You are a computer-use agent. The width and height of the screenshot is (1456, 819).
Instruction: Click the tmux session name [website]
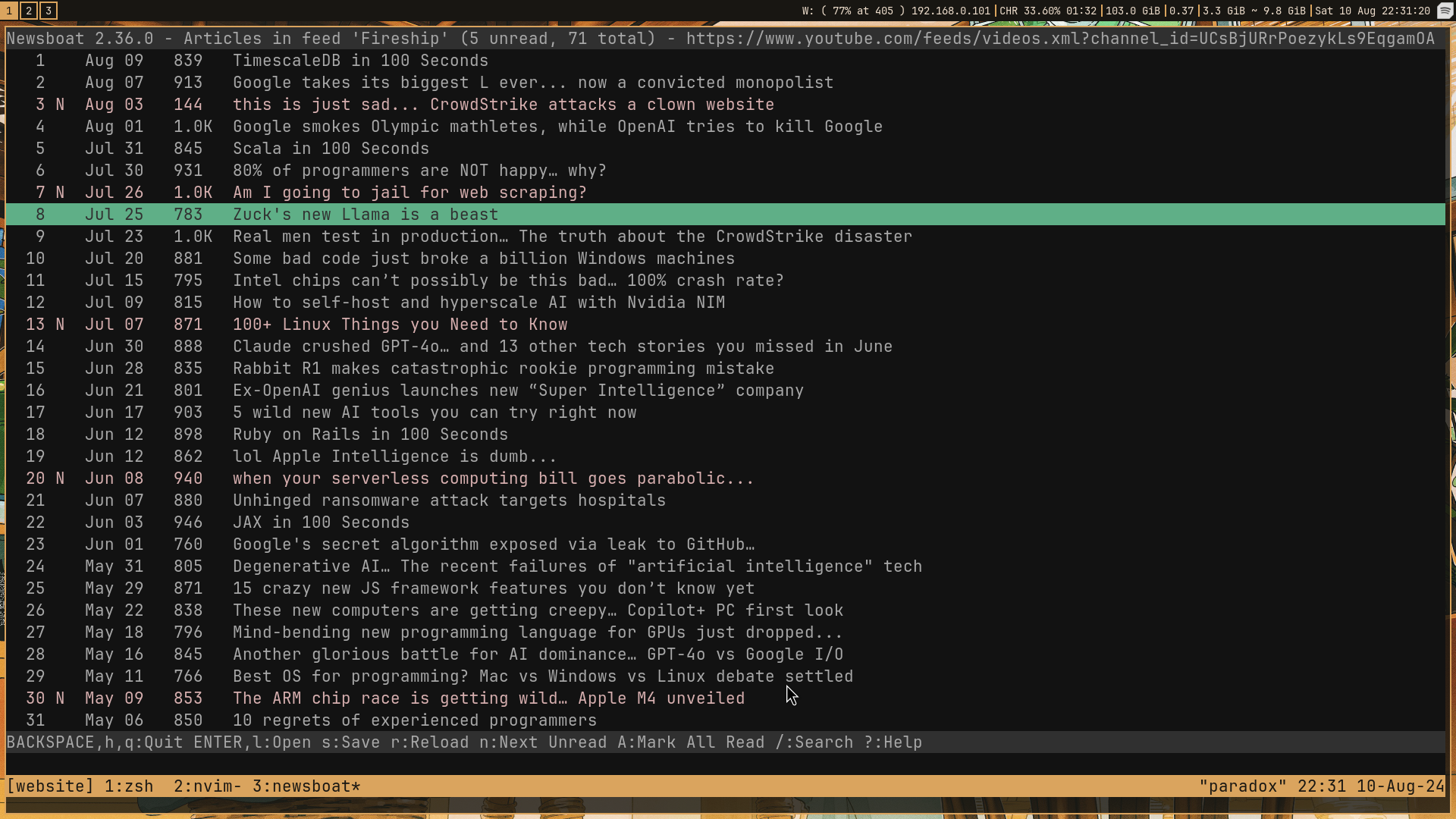coord(50,786)
